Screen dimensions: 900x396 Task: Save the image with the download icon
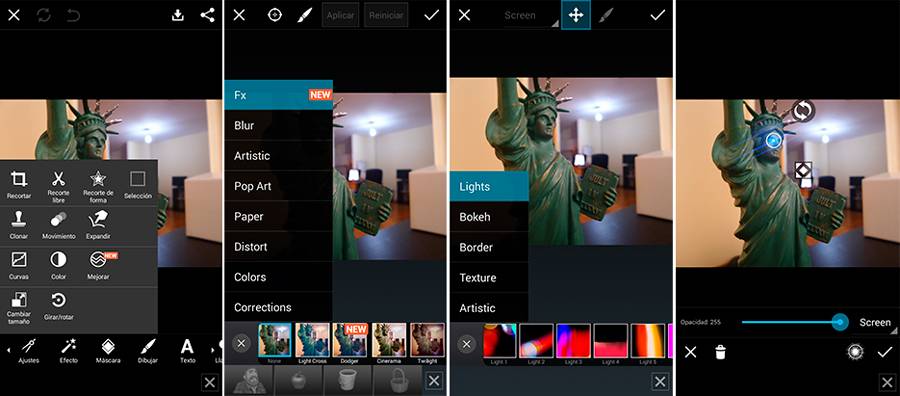coord(178,15)
